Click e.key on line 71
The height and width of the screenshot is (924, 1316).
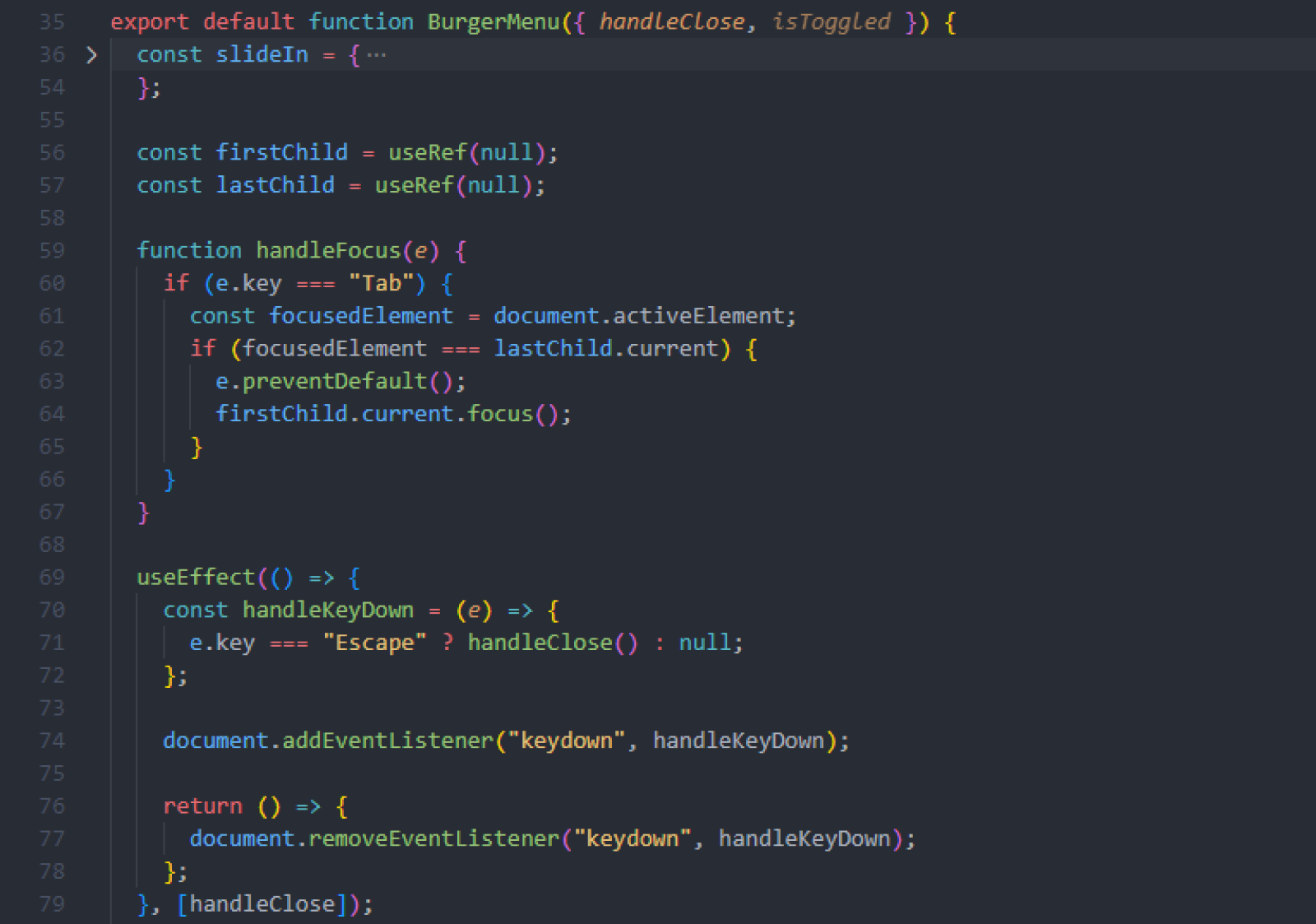click(222, 643)
